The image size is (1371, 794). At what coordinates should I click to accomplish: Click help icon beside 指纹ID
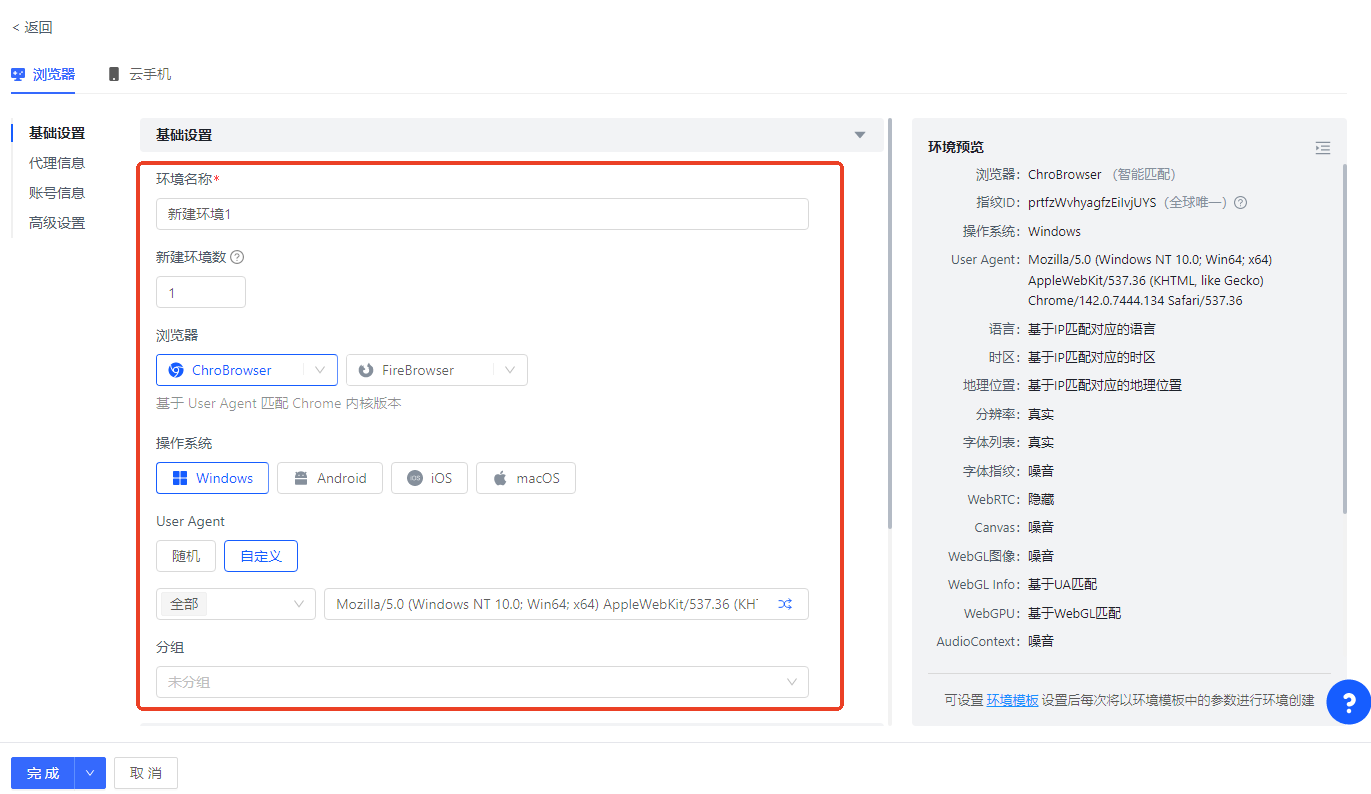pyautogui.click(x=1240, y=202)
